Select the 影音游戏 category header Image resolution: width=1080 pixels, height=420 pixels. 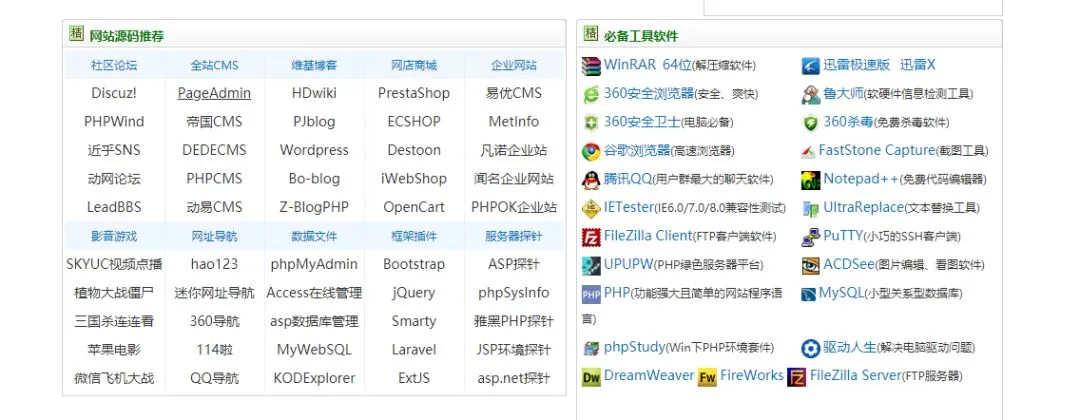pyautogui.click(x=114, y=236)
